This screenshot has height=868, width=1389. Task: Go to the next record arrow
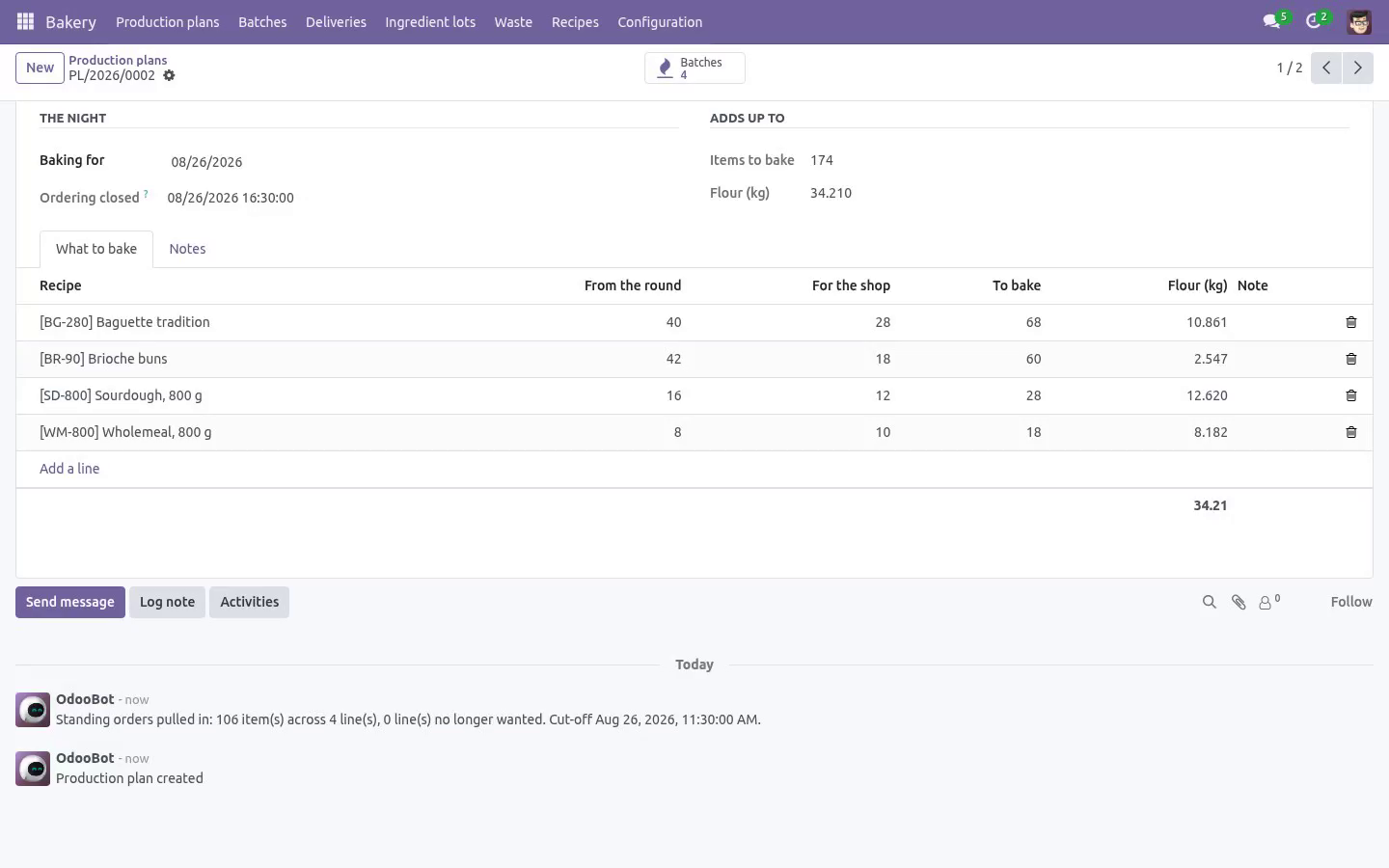click(x=1357, y=68)
